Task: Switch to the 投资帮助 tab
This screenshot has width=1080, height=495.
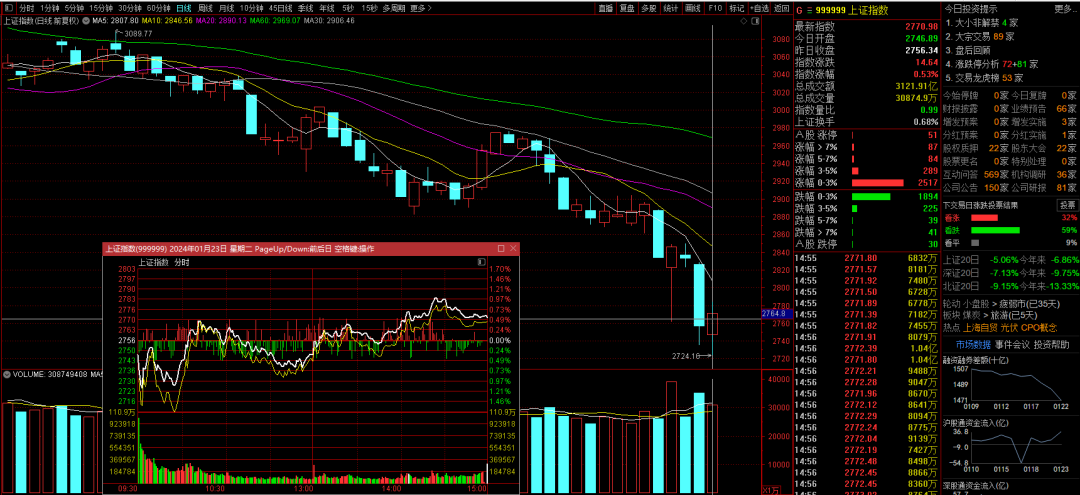Action: pyautogui.click(x=1051, y=344)
